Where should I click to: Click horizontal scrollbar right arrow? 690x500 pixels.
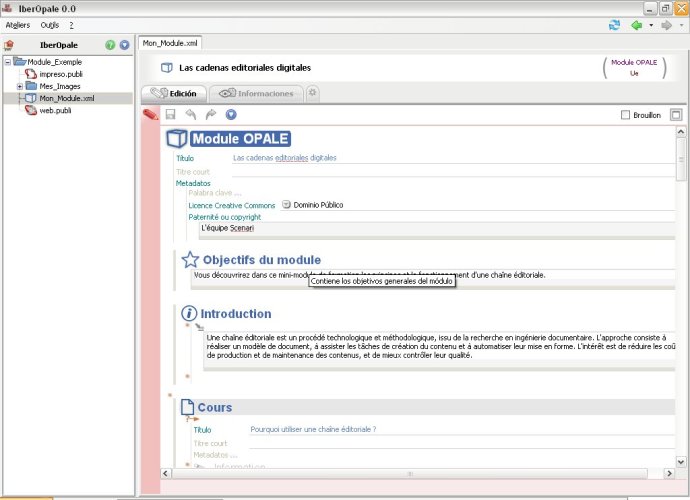click(669, 474)
